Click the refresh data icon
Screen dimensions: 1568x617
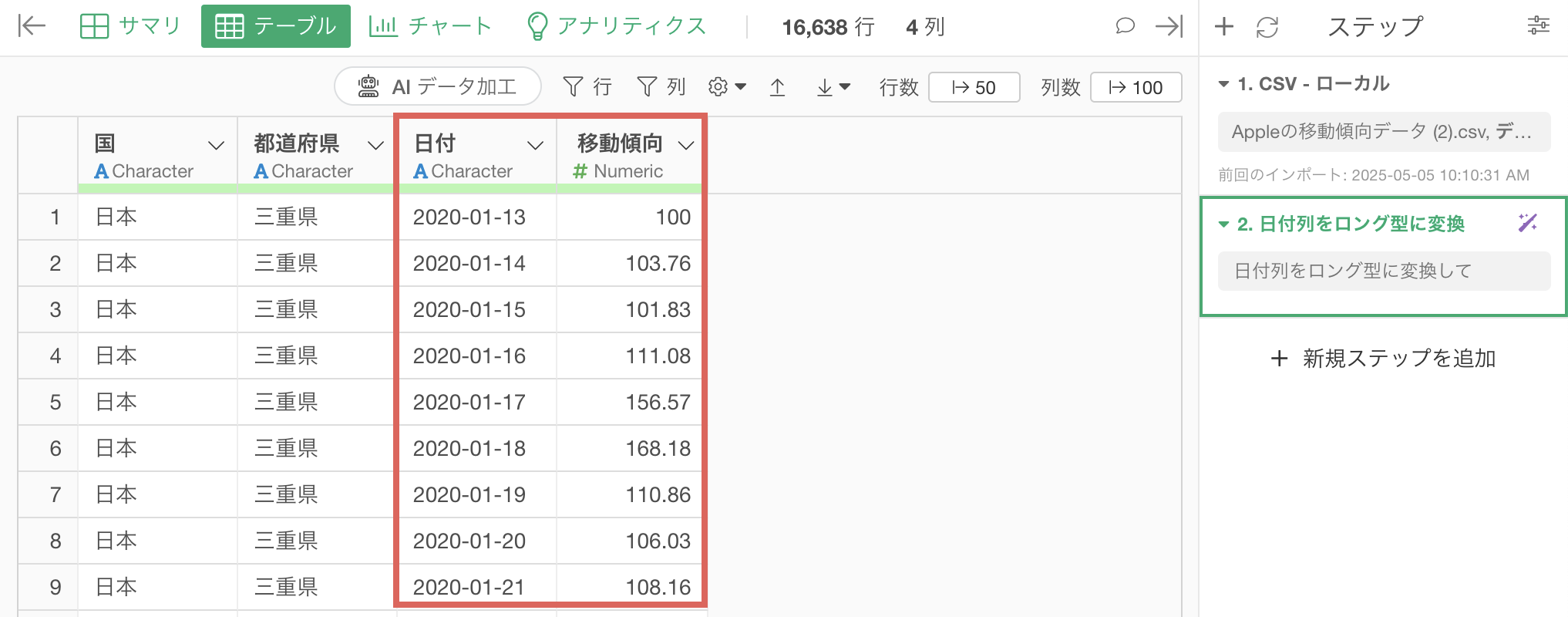point(1267,27)
